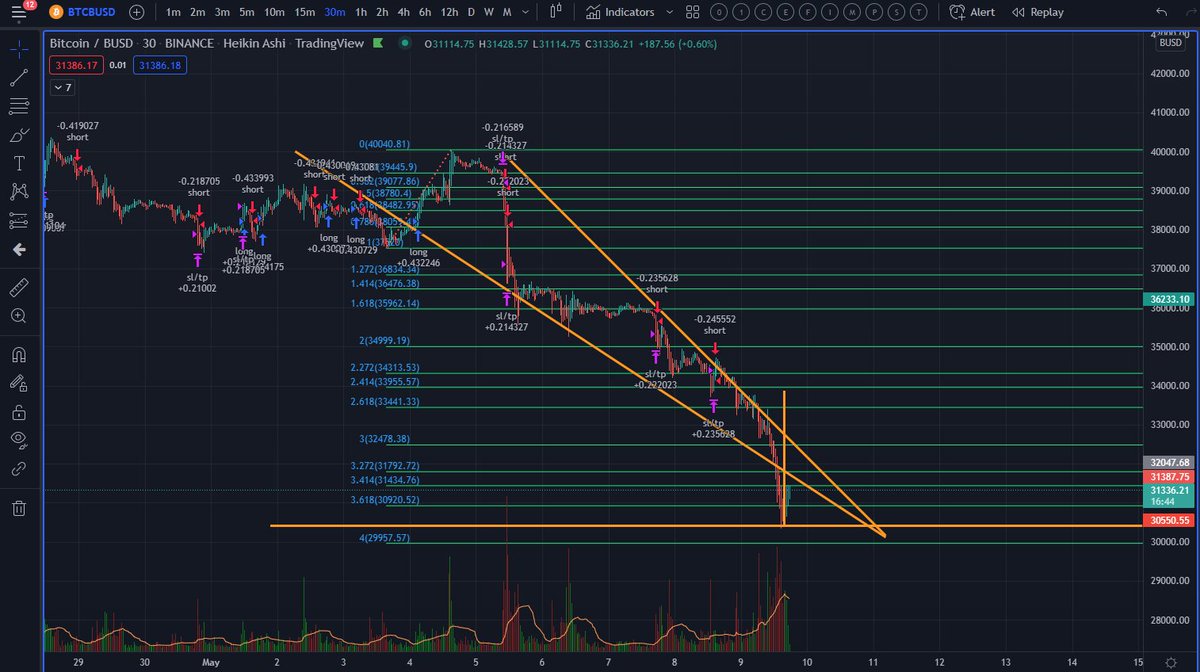Open the Indicators dialog
Screen dimensions: 1200x672
point(621,12)
